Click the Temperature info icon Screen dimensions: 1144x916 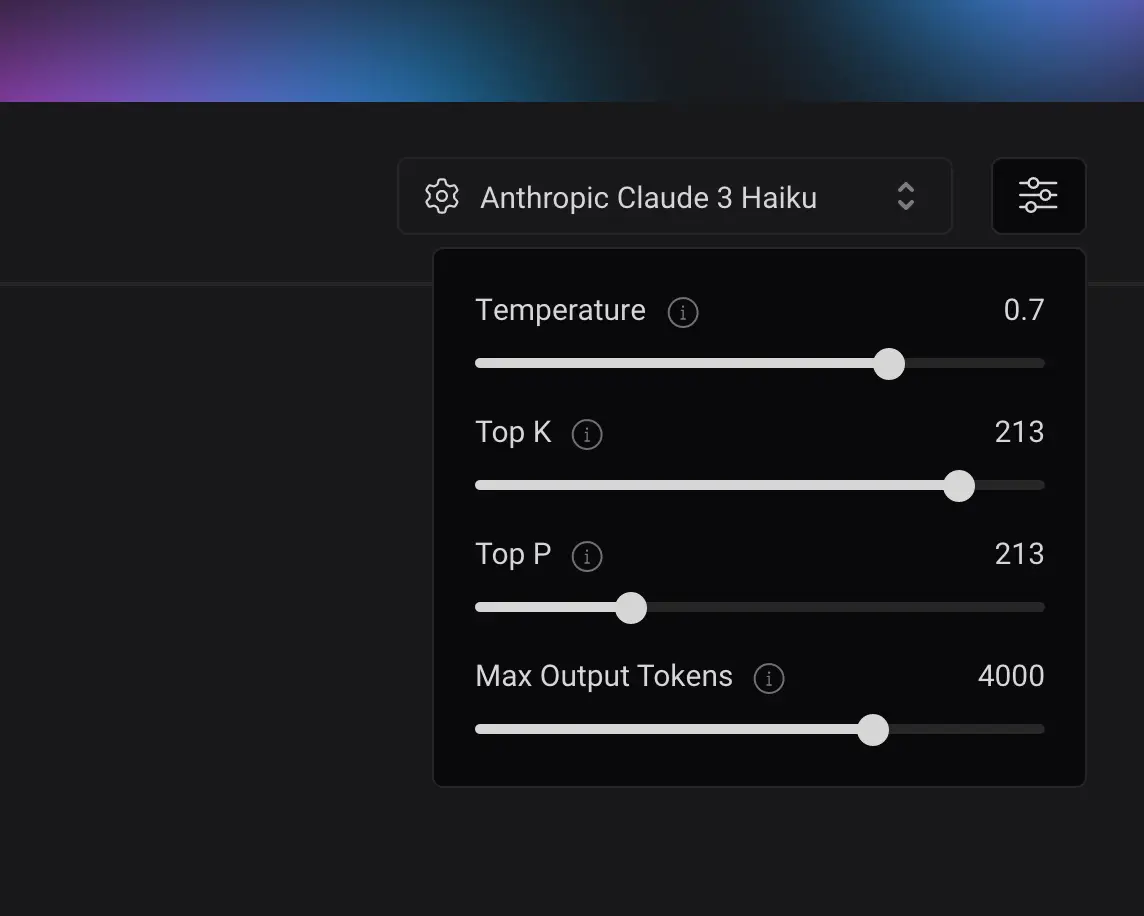click(x=683, y=312)
